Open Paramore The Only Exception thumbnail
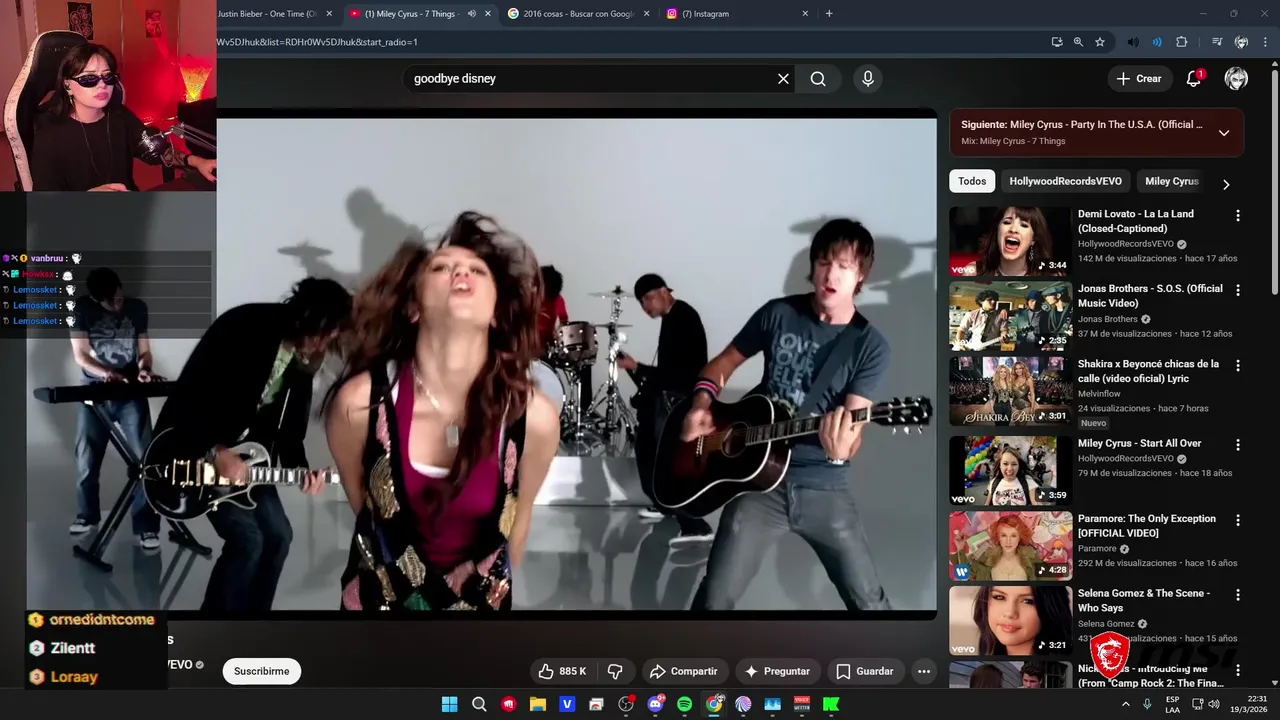The image size is (1280, 720). tap(1010, 545)
